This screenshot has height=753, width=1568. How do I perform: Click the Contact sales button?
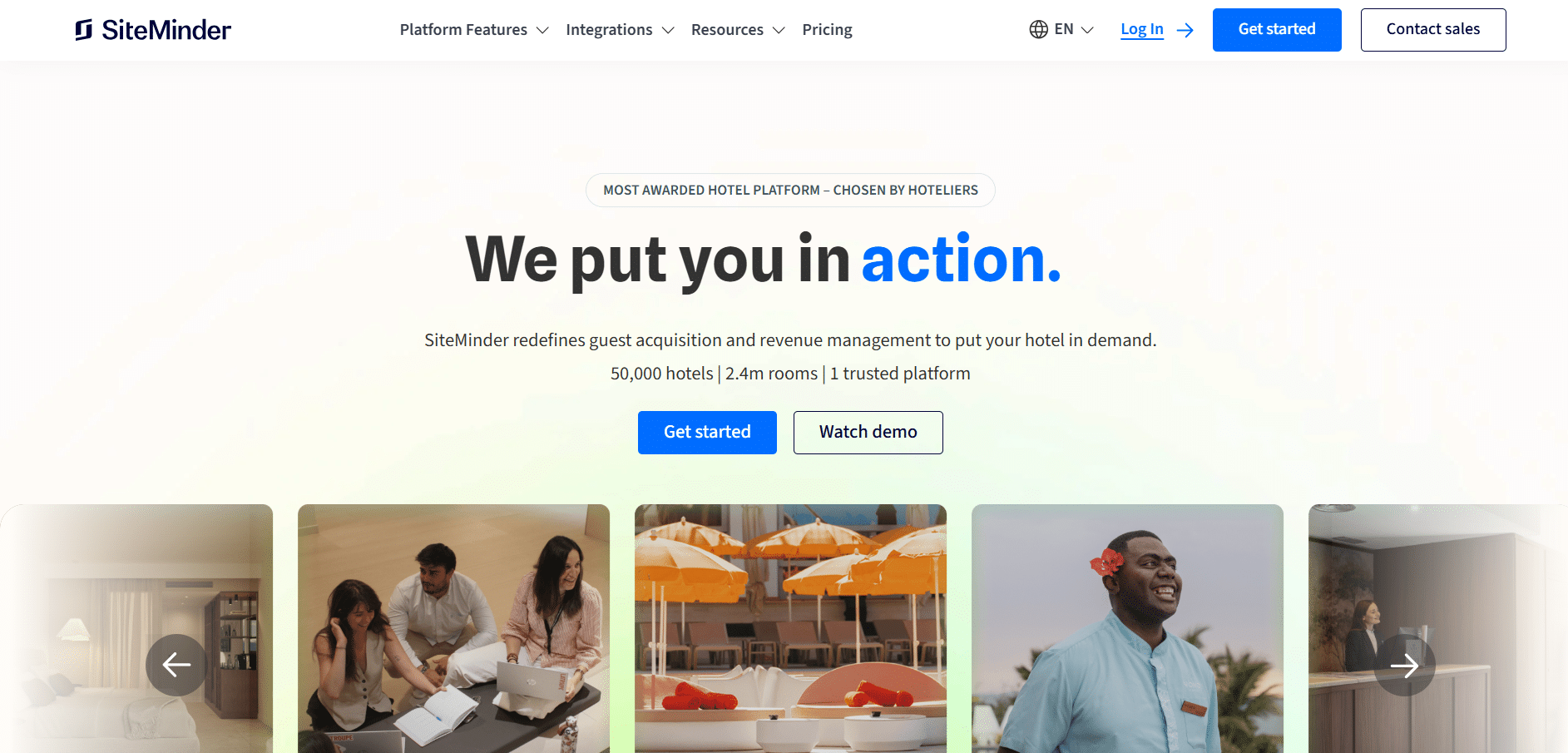click(x=1433, y=30)
